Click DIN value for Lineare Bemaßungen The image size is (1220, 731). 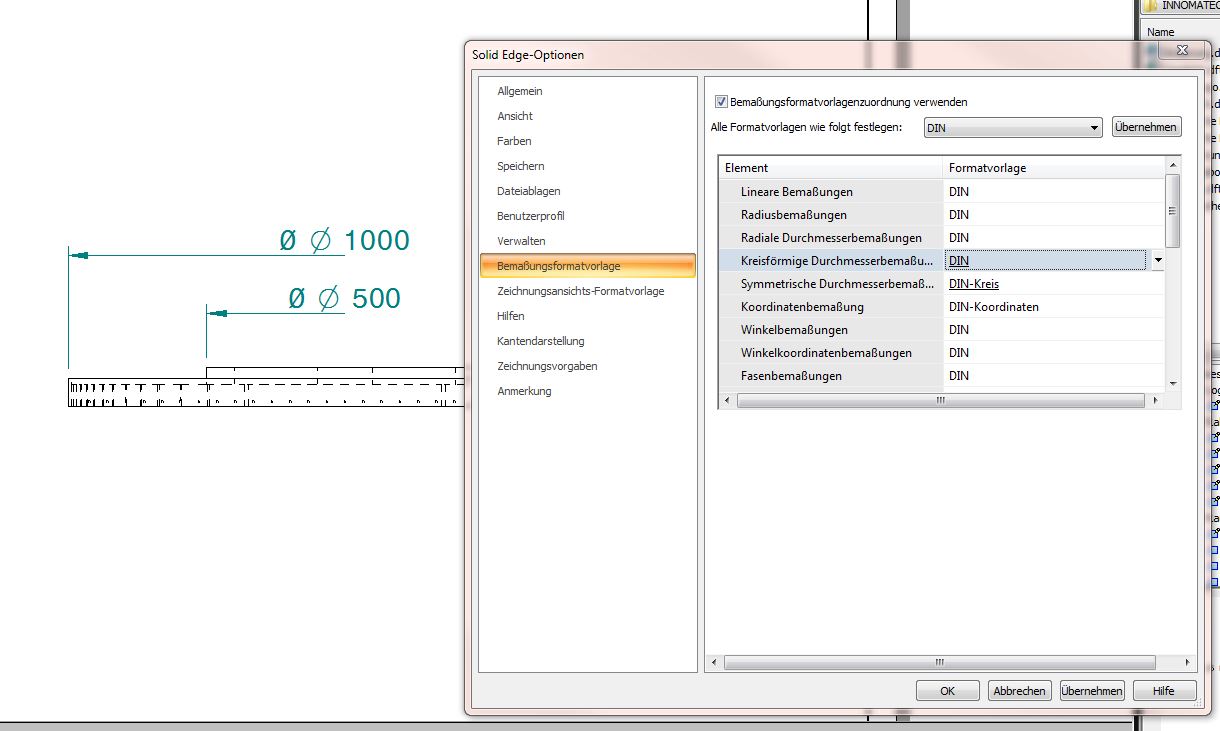pos(959,191)
